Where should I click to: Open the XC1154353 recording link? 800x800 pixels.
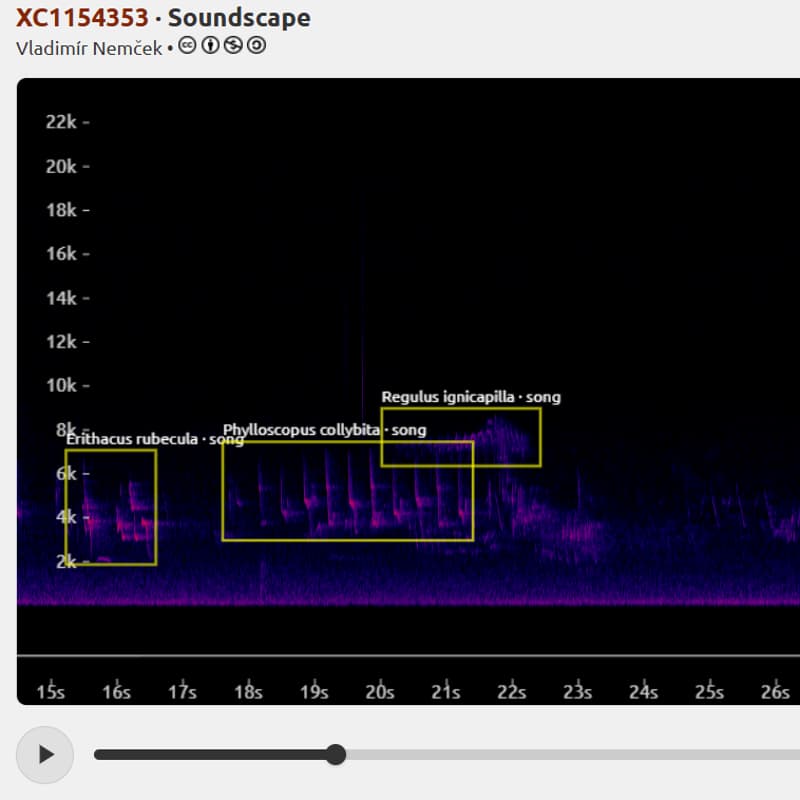82,18
